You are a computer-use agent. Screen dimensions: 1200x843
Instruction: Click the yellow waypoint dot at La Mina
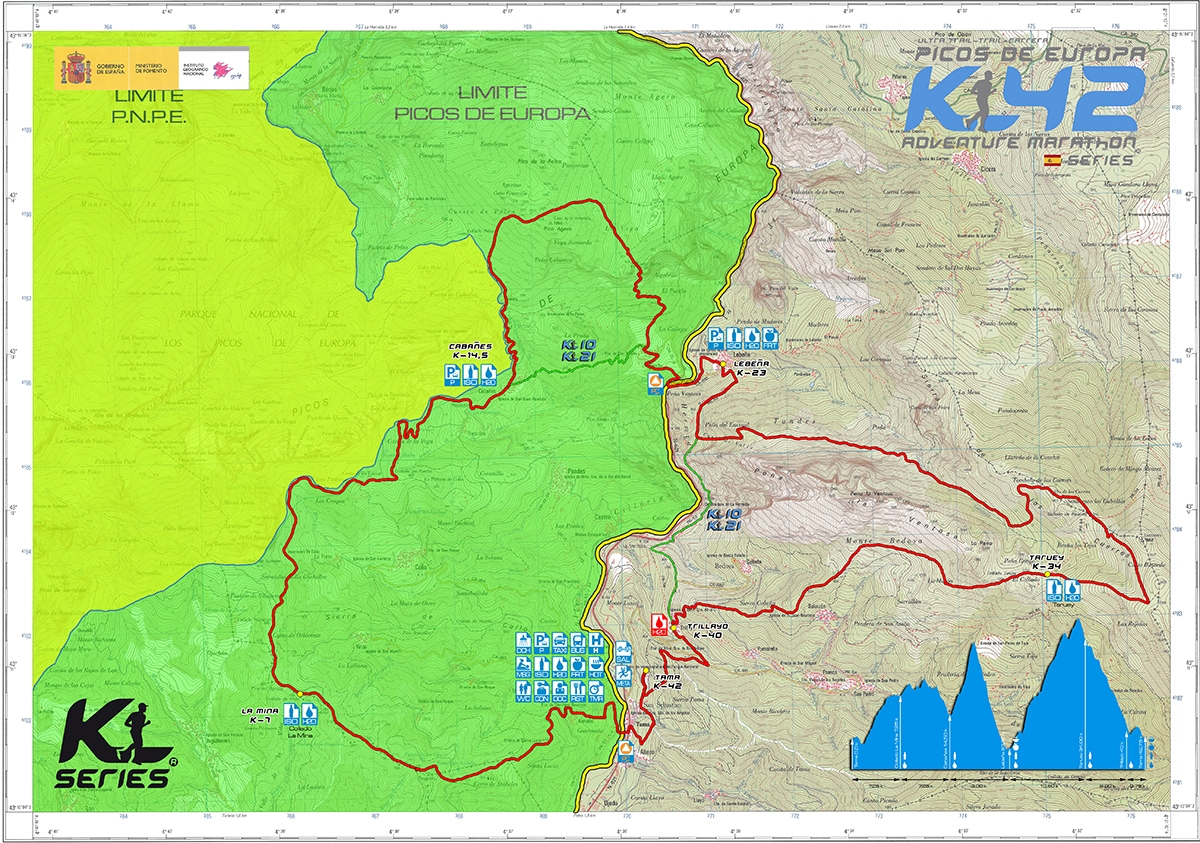coord(299,692)
